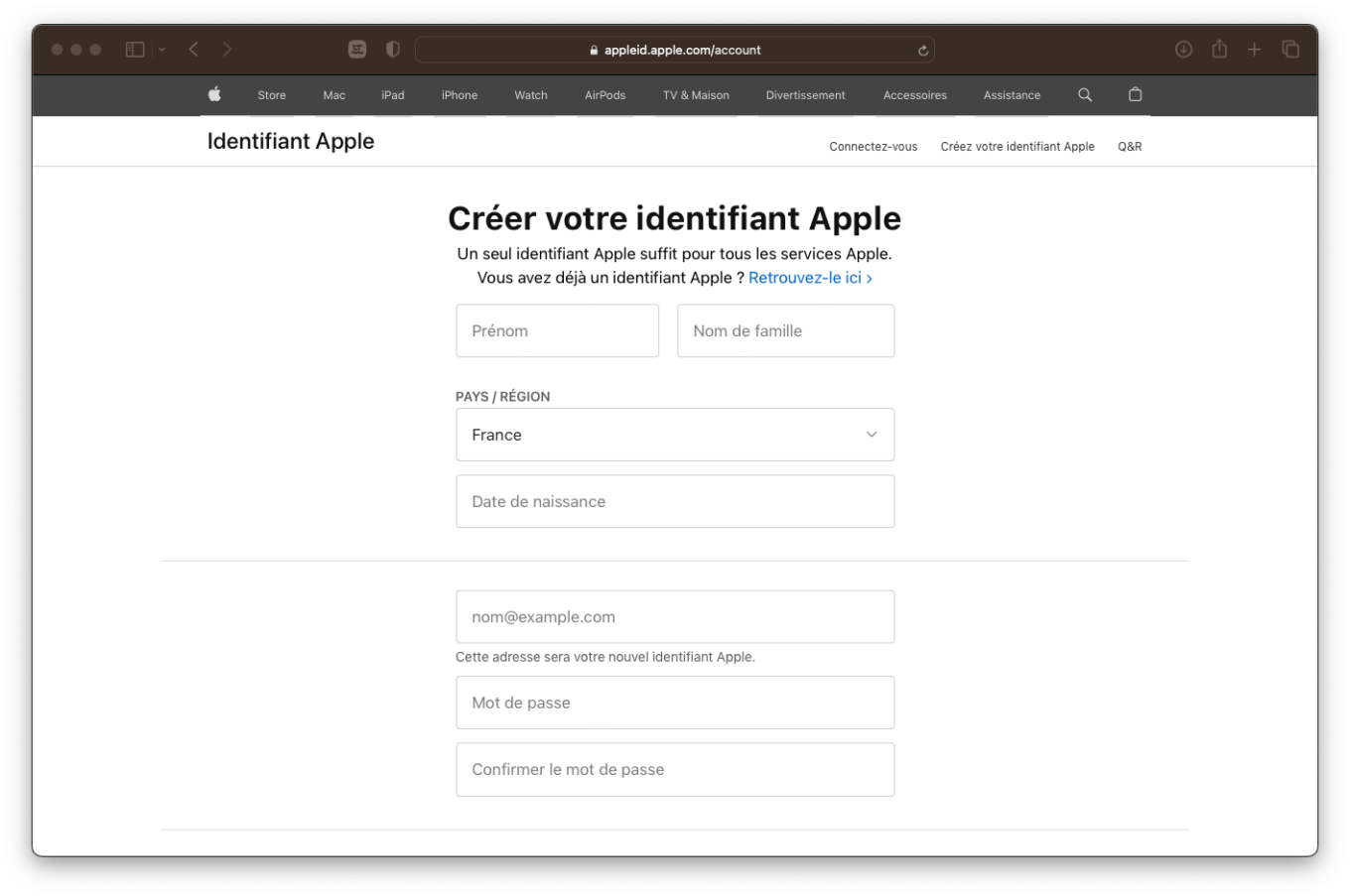Show downloads with the download icon

pos(1183,50)
